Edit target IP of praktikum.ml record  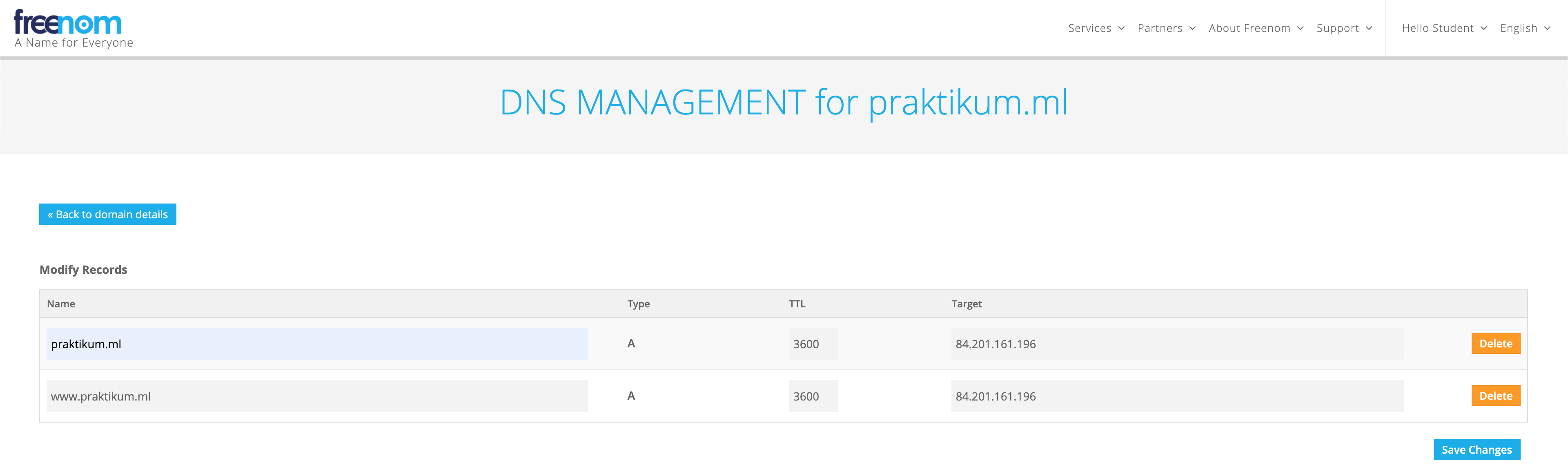1177,344
